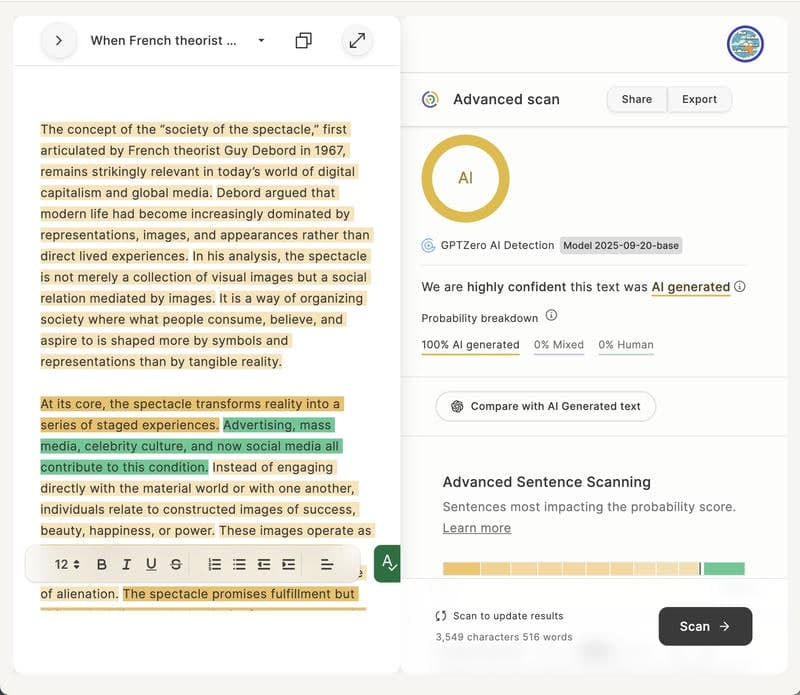Toggle underline formatting in the text toolbar
Image resolution: width=800 pixels, height=695 pixels.
click(151, 564)
